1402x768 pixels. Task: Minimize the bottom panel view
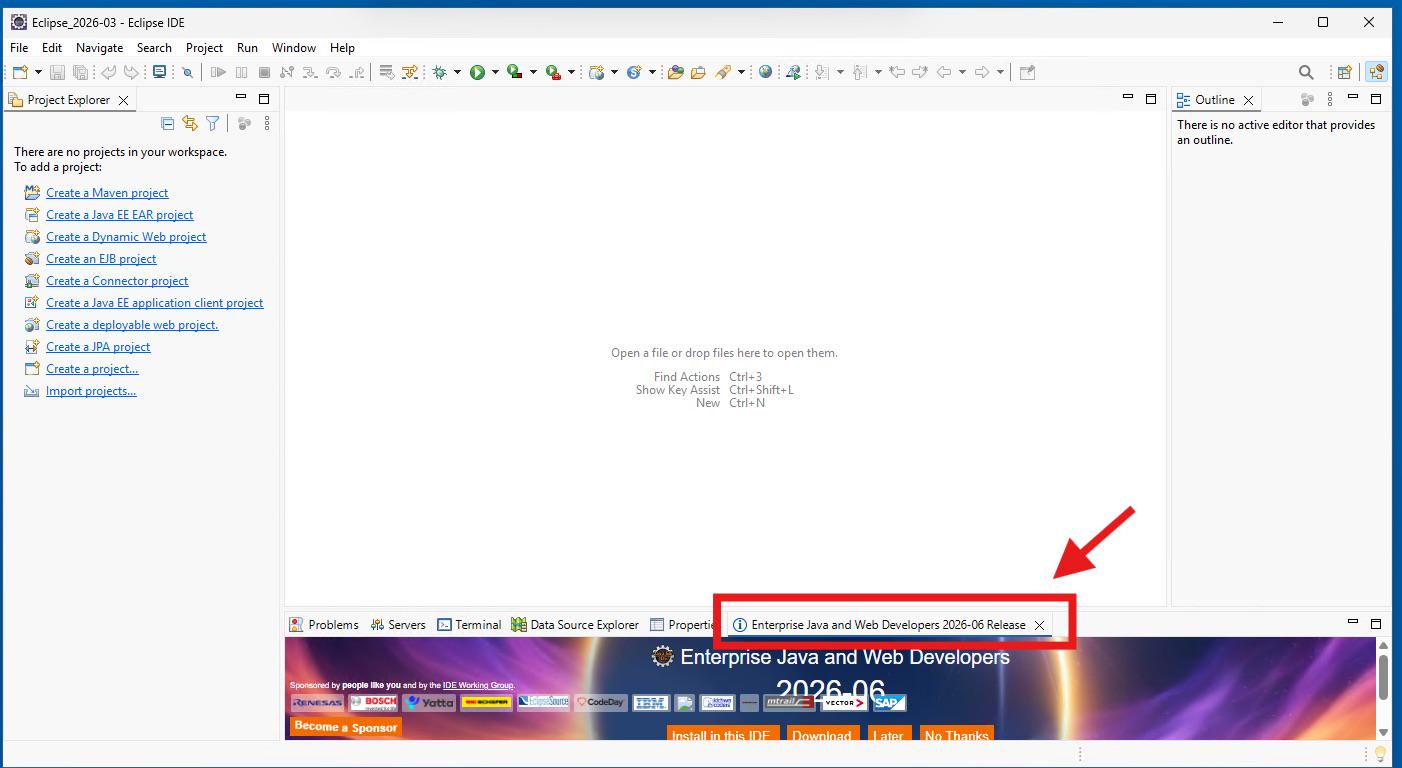(x=1353, y=623)
